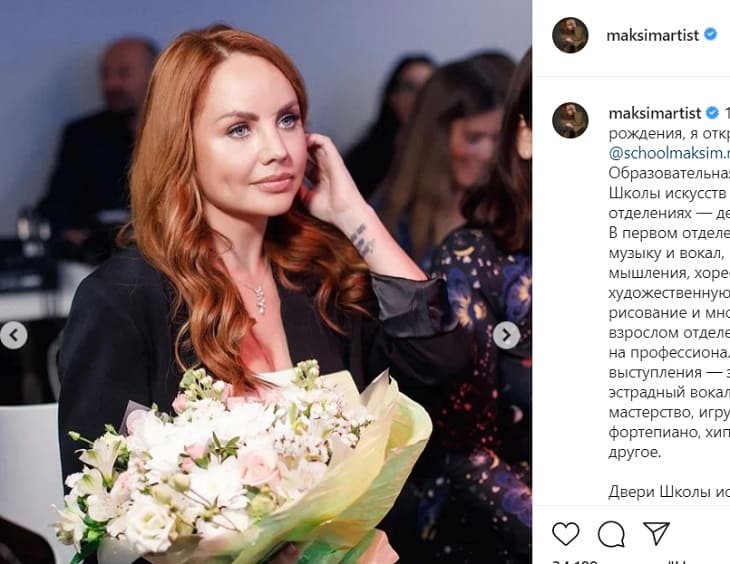Screen dimensions: 730x564
Task: Open comments with the speech bubble icon
Action: coord(611,534)
